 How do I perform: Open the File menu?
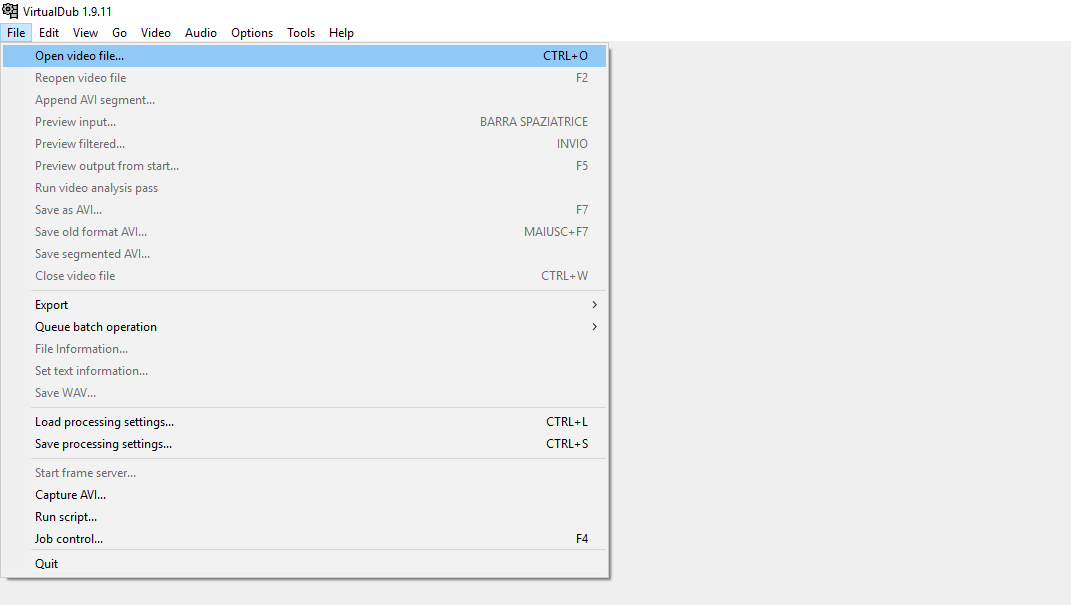tap(16, 33)
